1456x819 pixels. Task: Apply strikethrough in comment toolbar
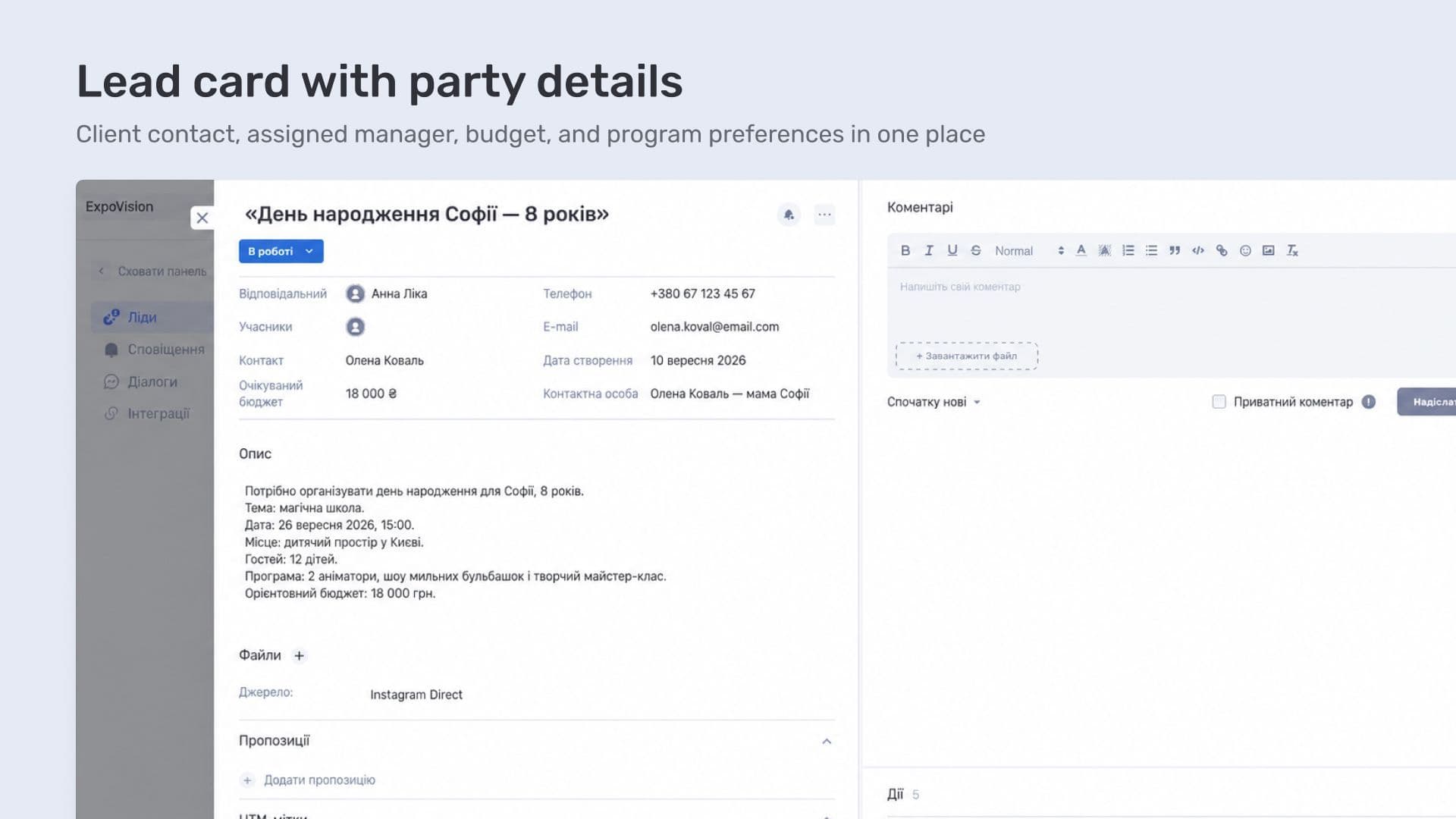point(975,250)
